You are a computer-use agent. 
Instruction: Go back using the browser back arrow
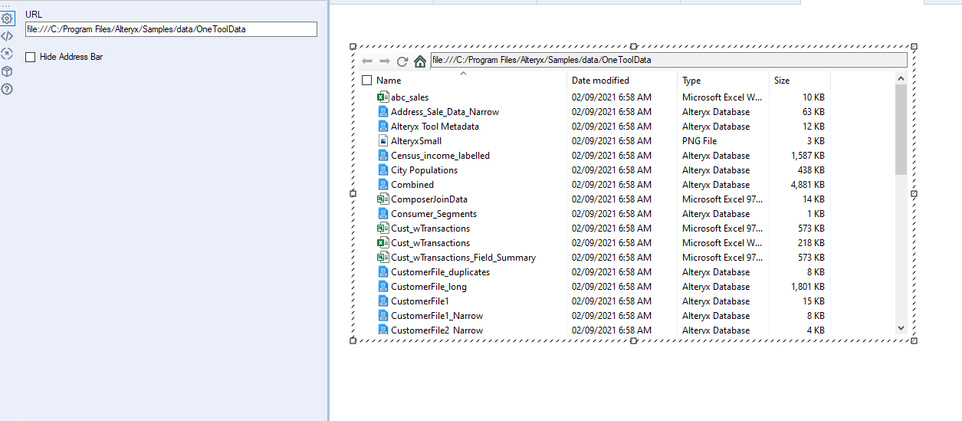click(x=367, y=61)
